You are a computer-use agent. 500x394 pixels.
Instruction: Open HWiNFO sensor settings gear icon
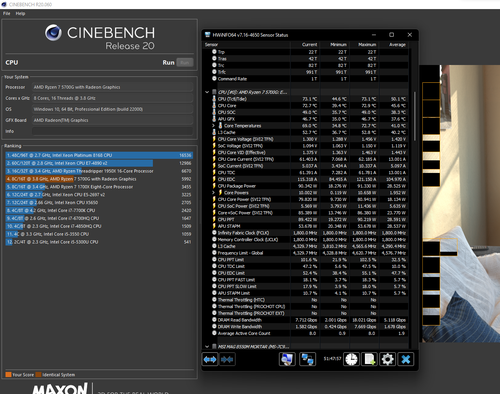coord(387,359)
